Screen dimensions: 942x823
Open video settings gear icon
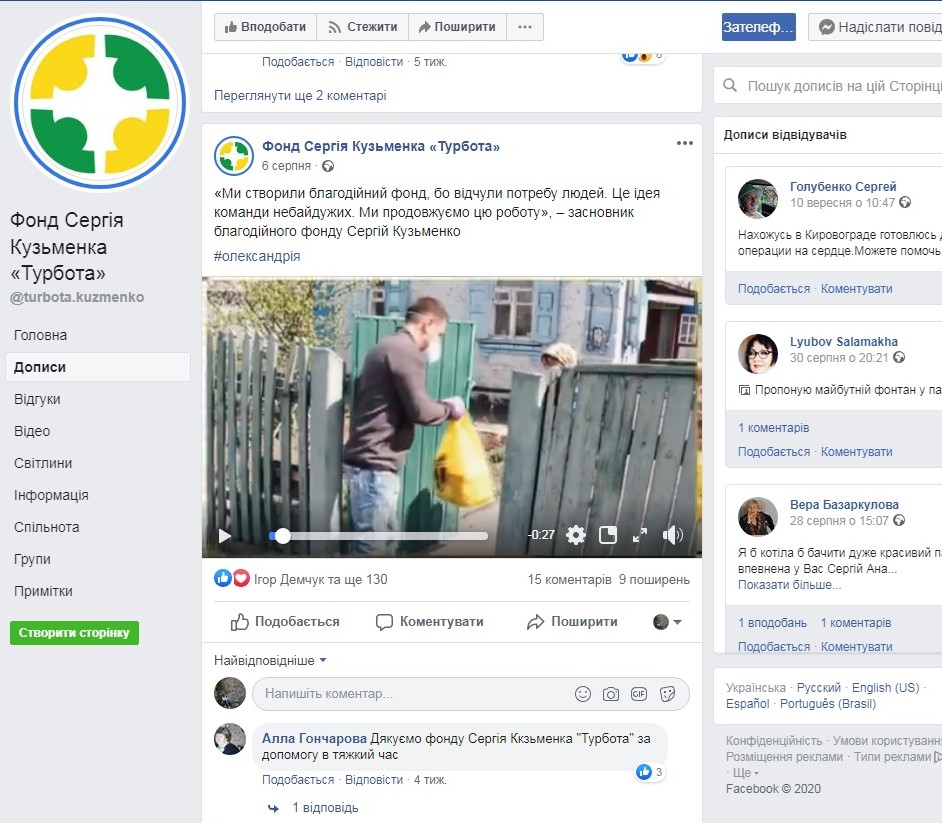pos(576,535)
